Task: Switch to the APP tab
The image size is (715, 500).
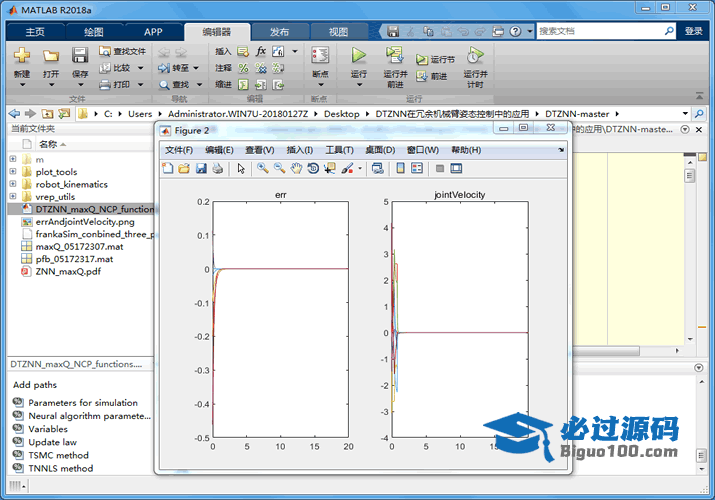Action: [x=153, y=32]
